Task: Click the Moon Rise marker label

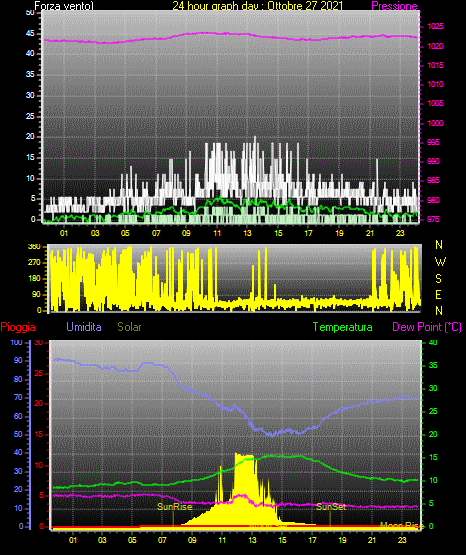Action: (402, 526)
